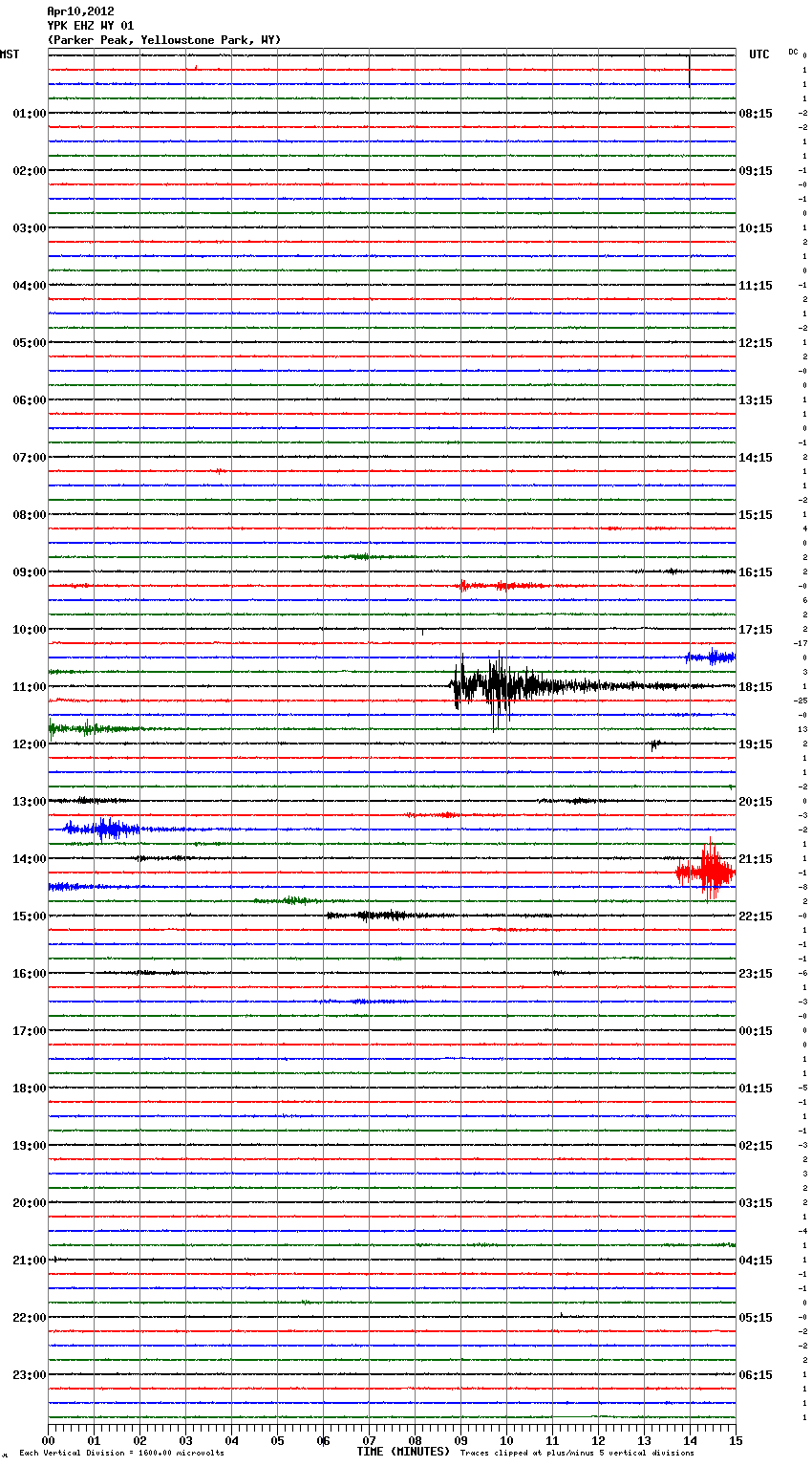Click the '02:15' UTC label
This screenshot has width=812, height=1466.
click(x=756, y=1146)
